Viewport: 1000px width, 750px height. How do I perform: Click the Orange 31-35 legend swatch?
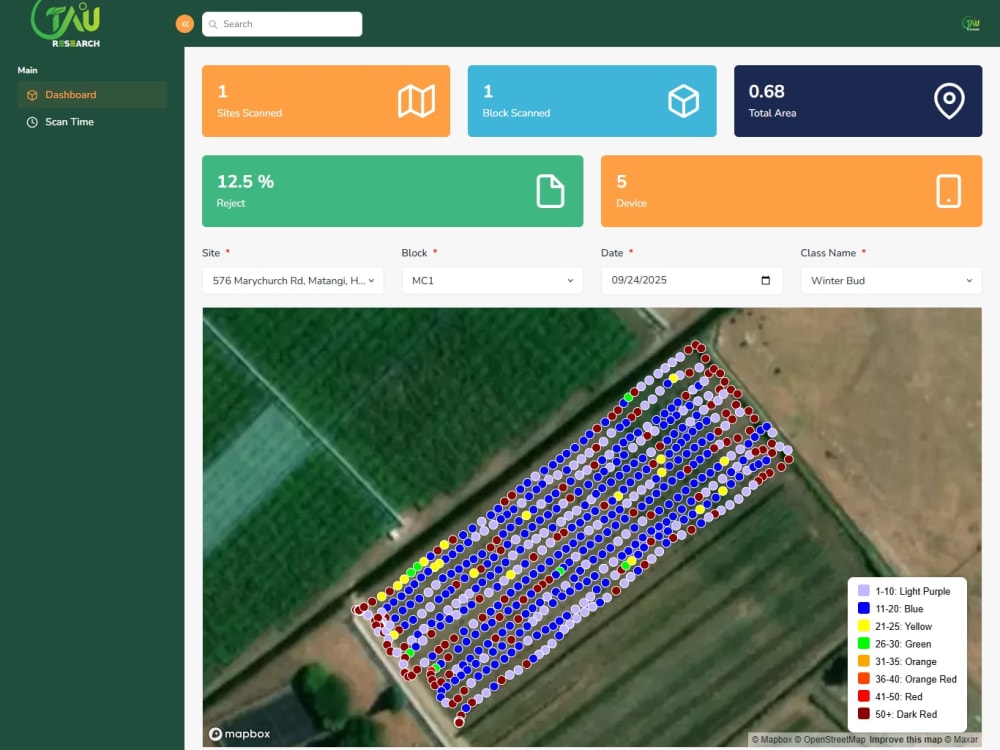(x=864, y=661)
